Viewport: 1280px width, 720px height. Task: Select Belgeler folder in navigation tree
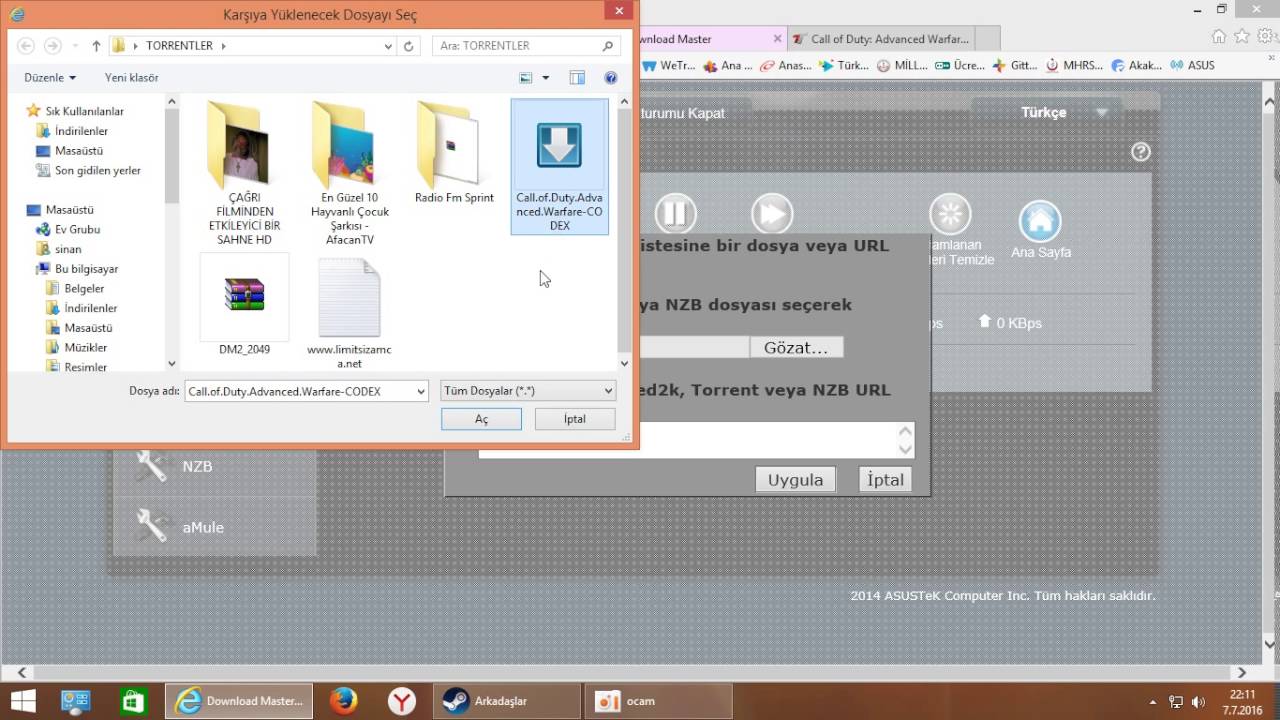(84, 288)
